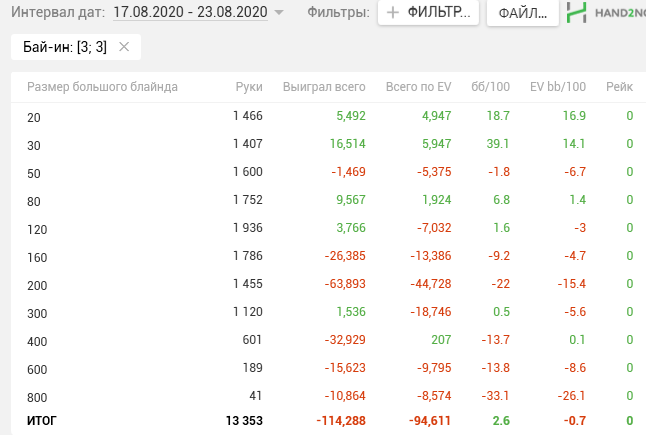Click the ФИЛЬТР... add filter button
This screenshot has height=435, width=646.
click(428, 12)
